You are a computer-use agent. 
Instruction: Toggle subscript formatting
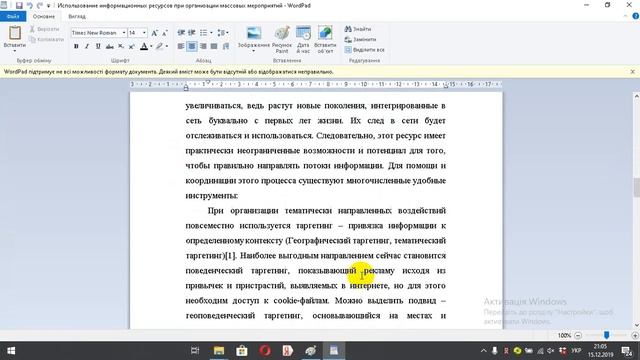pos(121,47)
